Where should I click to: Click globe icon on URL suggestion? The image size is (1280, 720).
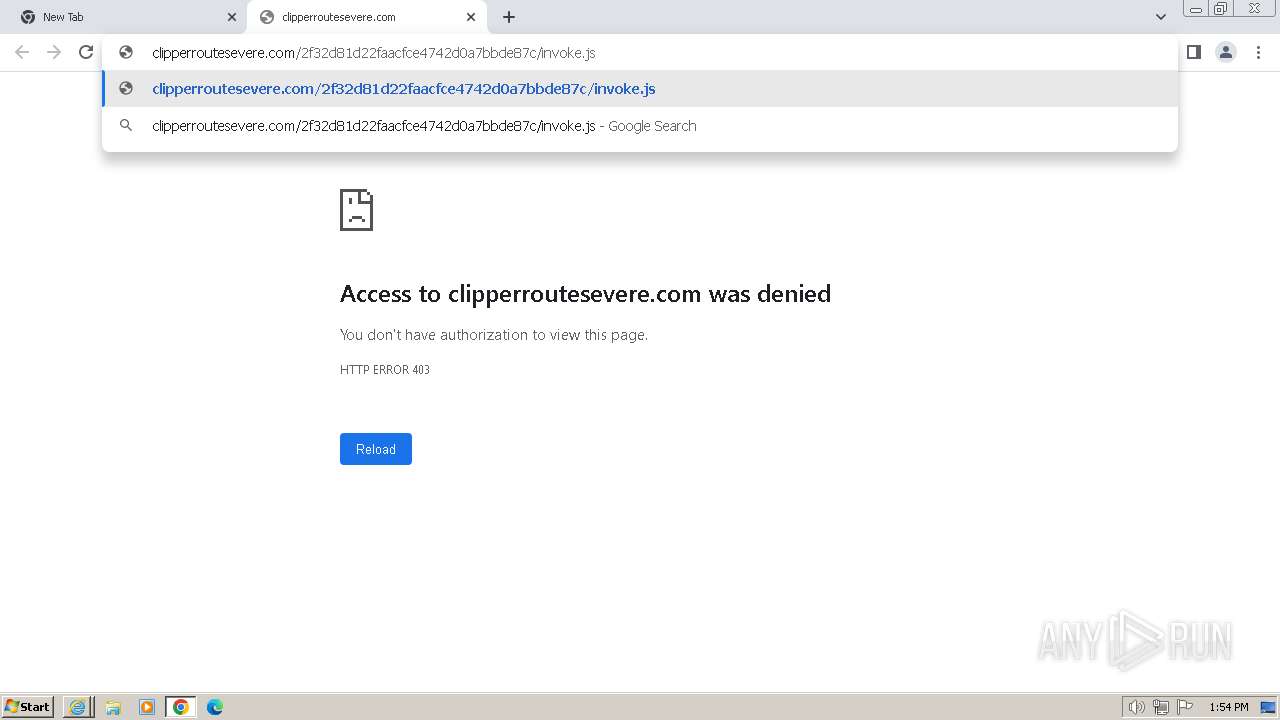click(126, 88)
